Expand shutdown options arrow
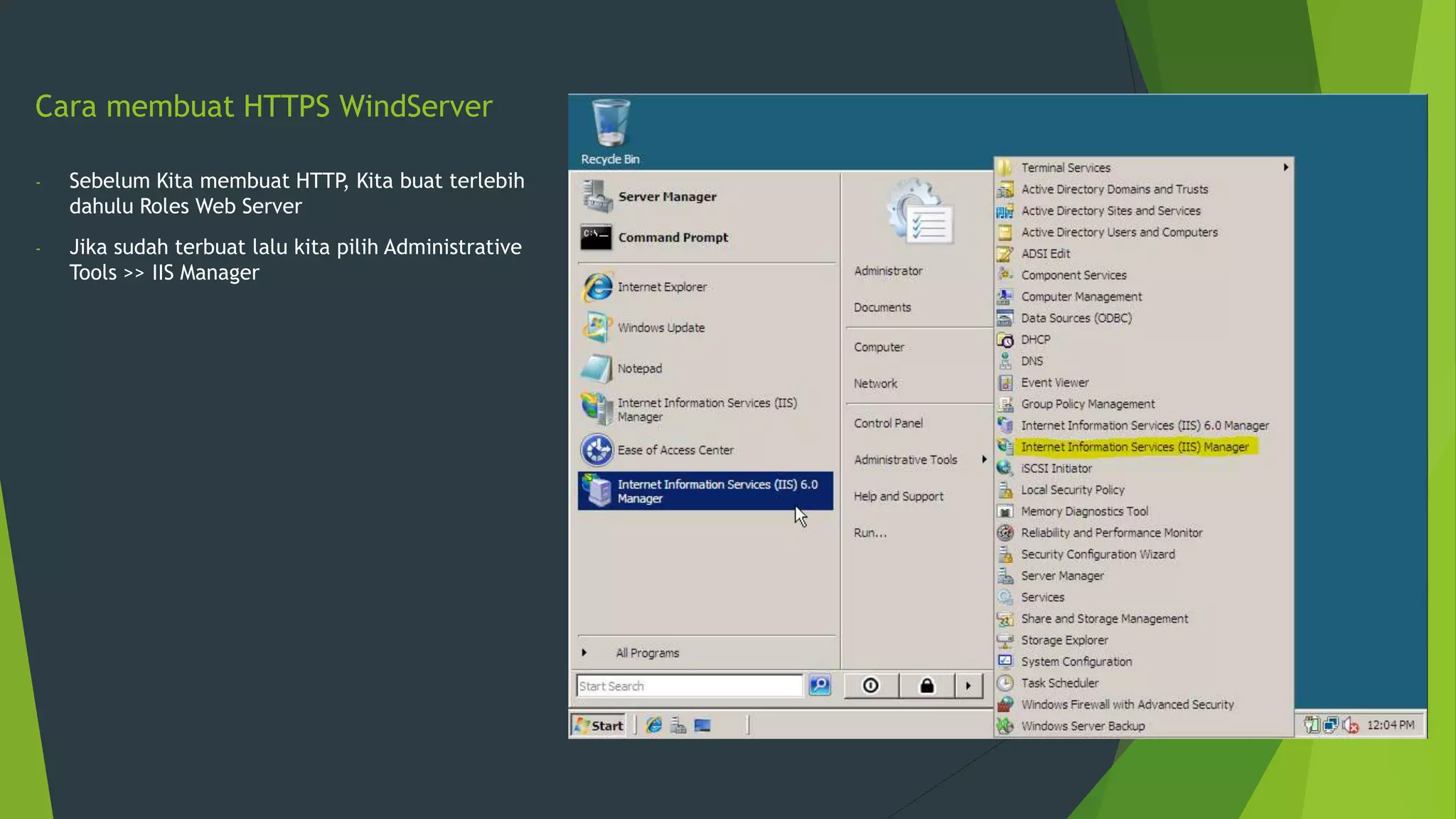 pyautogui.click(x=968, y=685)
